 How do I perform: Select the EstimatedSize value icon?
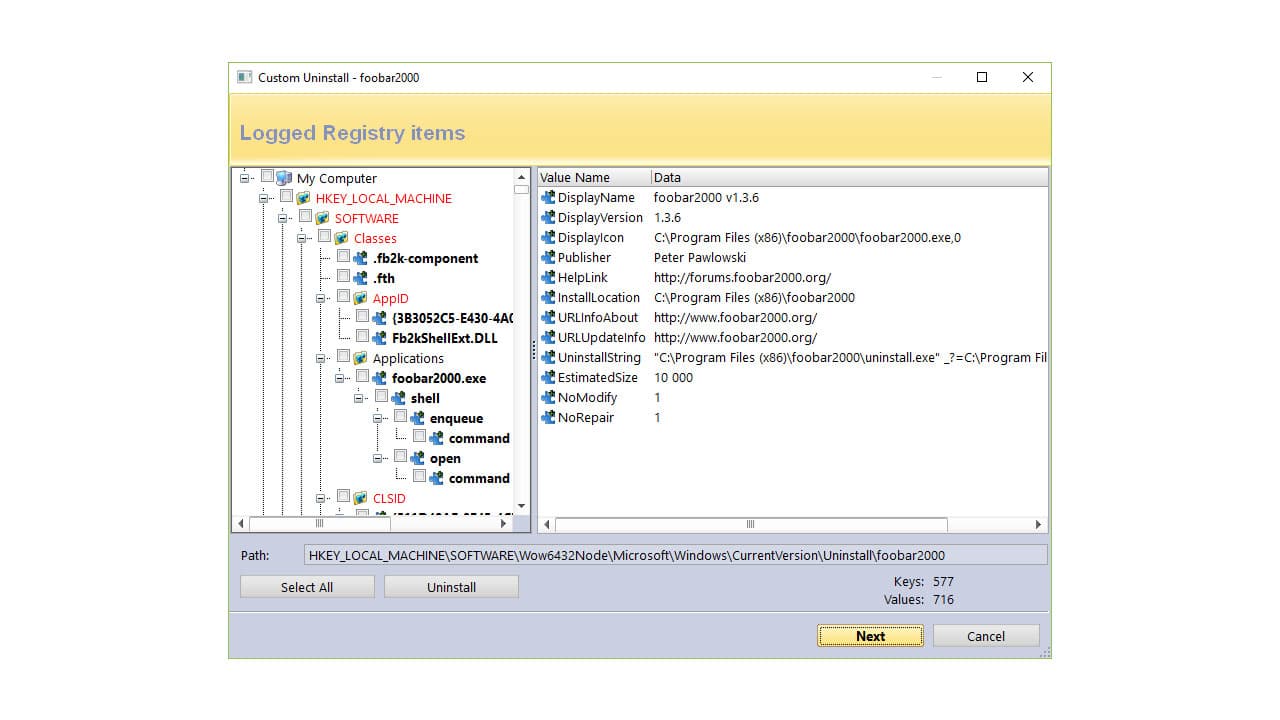pyautogui.click(x=547, y=377)
